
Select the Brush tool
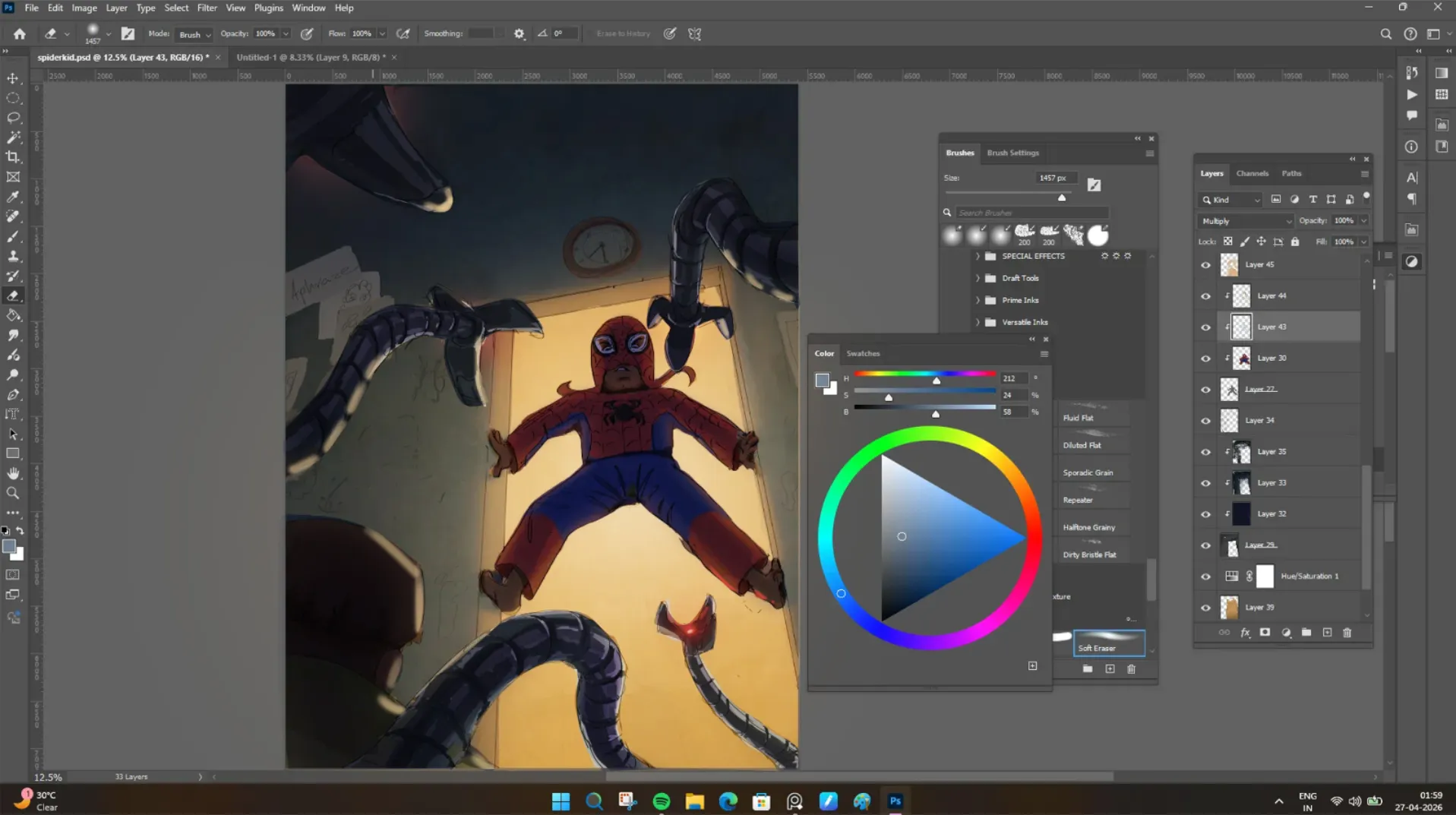[x=13, y=236]
